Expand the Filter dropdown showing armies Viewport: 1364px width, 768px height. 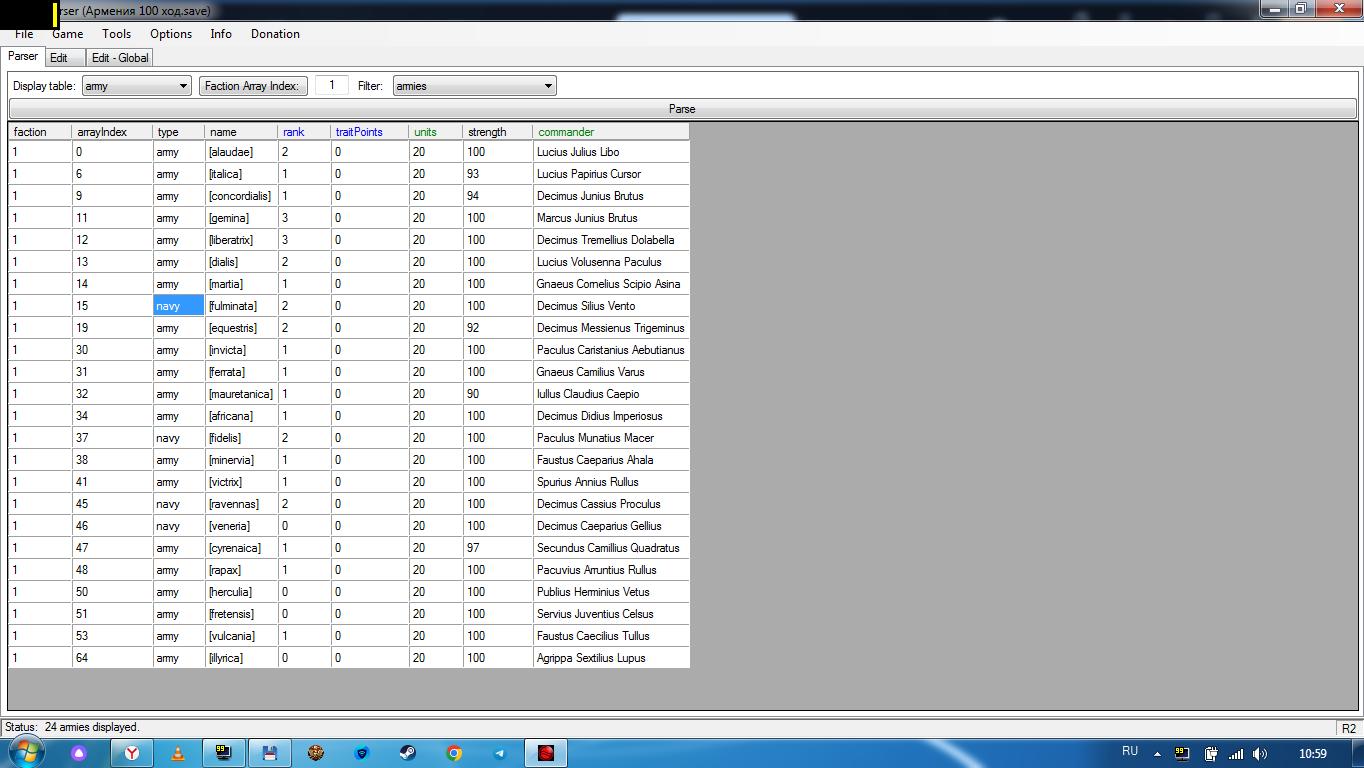pyautogui.click(x=475, y=86)
